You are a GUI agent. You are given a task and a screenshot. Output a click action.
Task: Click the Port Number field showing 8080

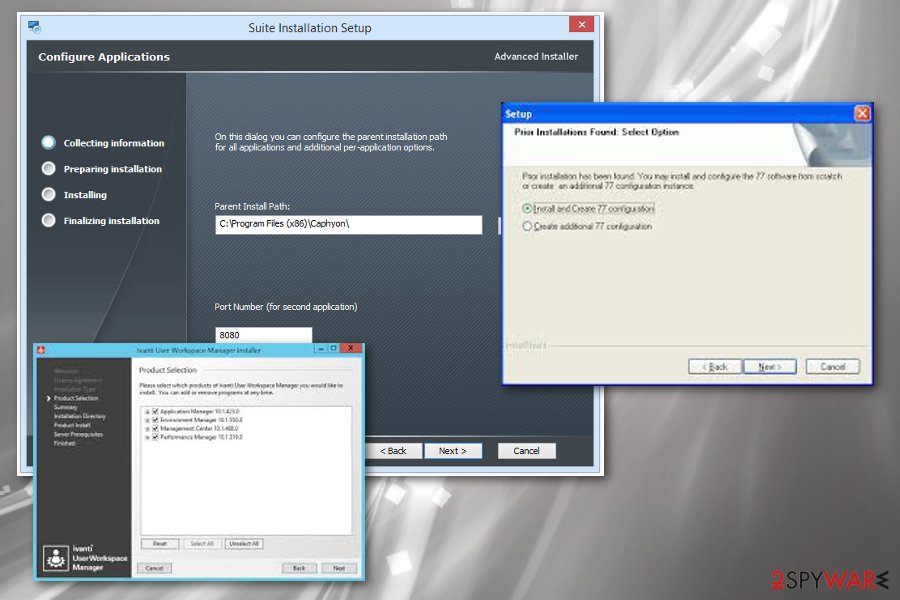click(x=263, y=335)
